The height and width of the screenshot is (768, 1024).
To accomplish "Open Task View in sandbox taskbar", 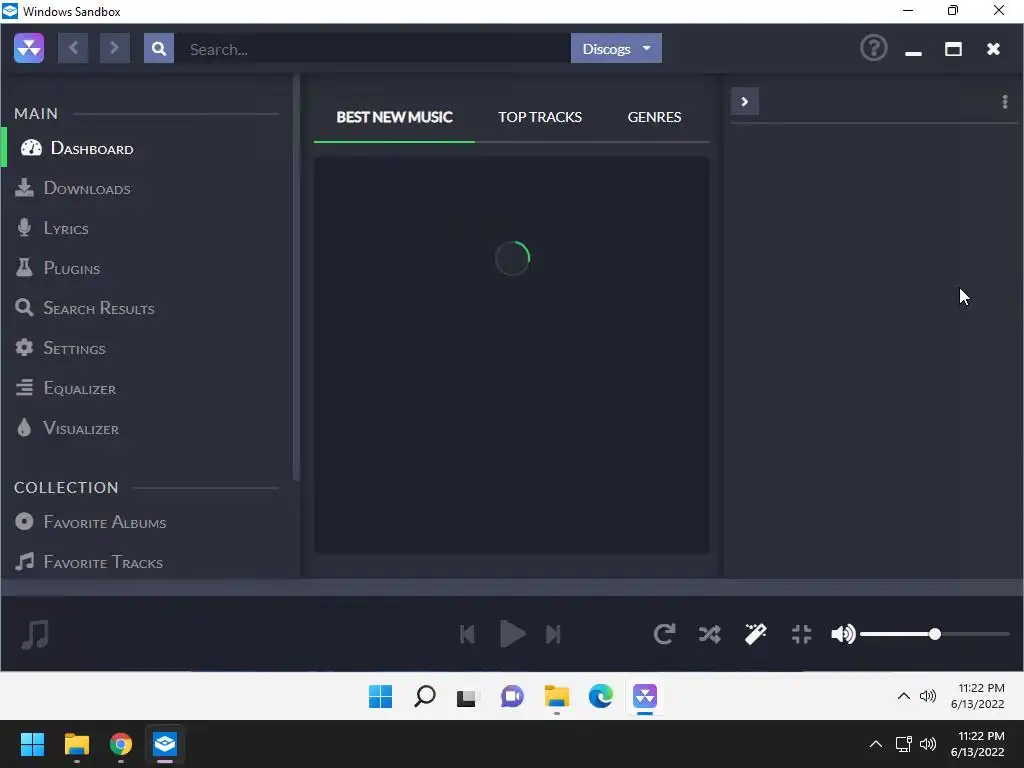I will [467, 697].
